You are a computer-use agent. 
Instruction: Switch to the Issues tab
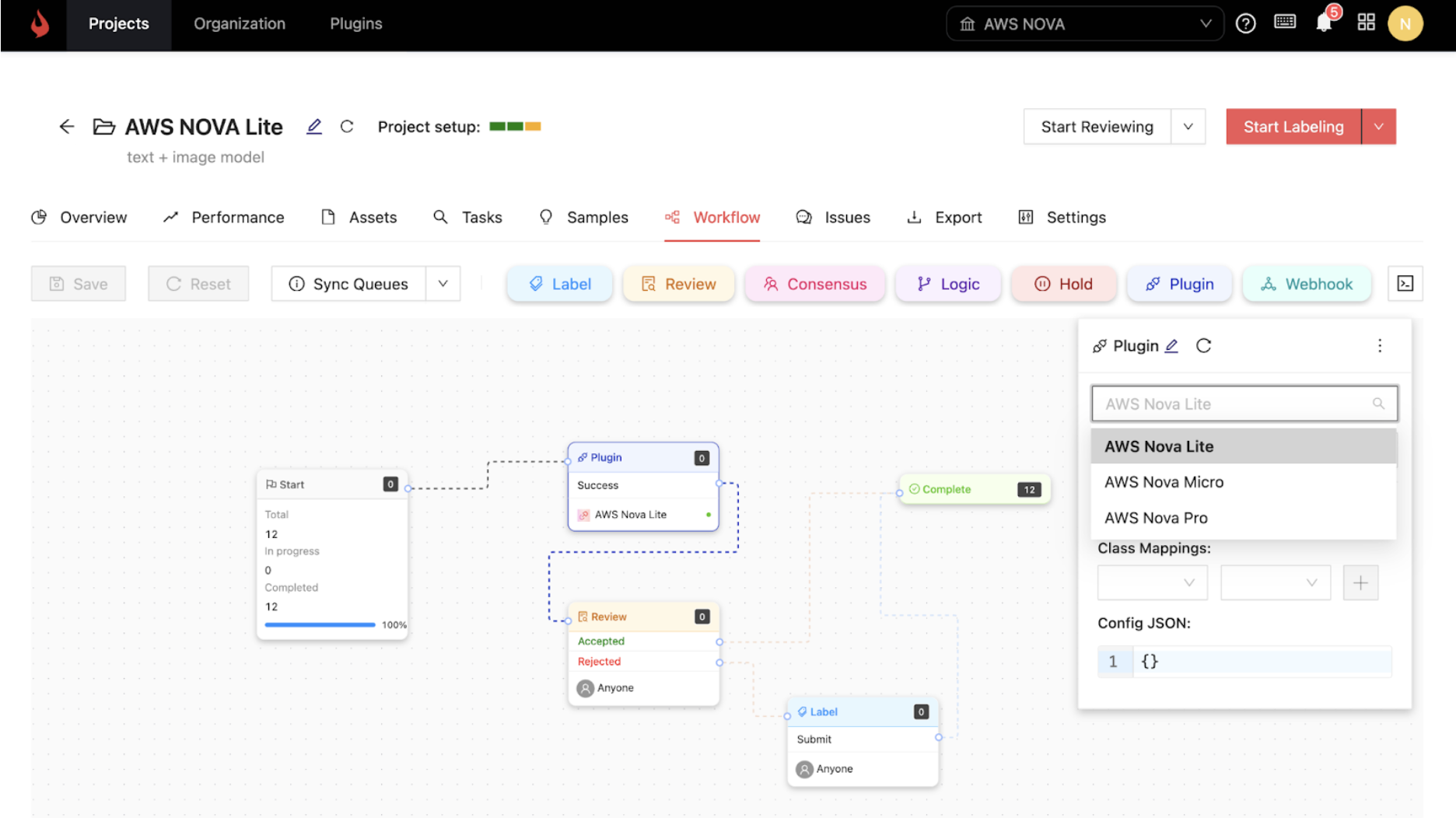[833, 218]
